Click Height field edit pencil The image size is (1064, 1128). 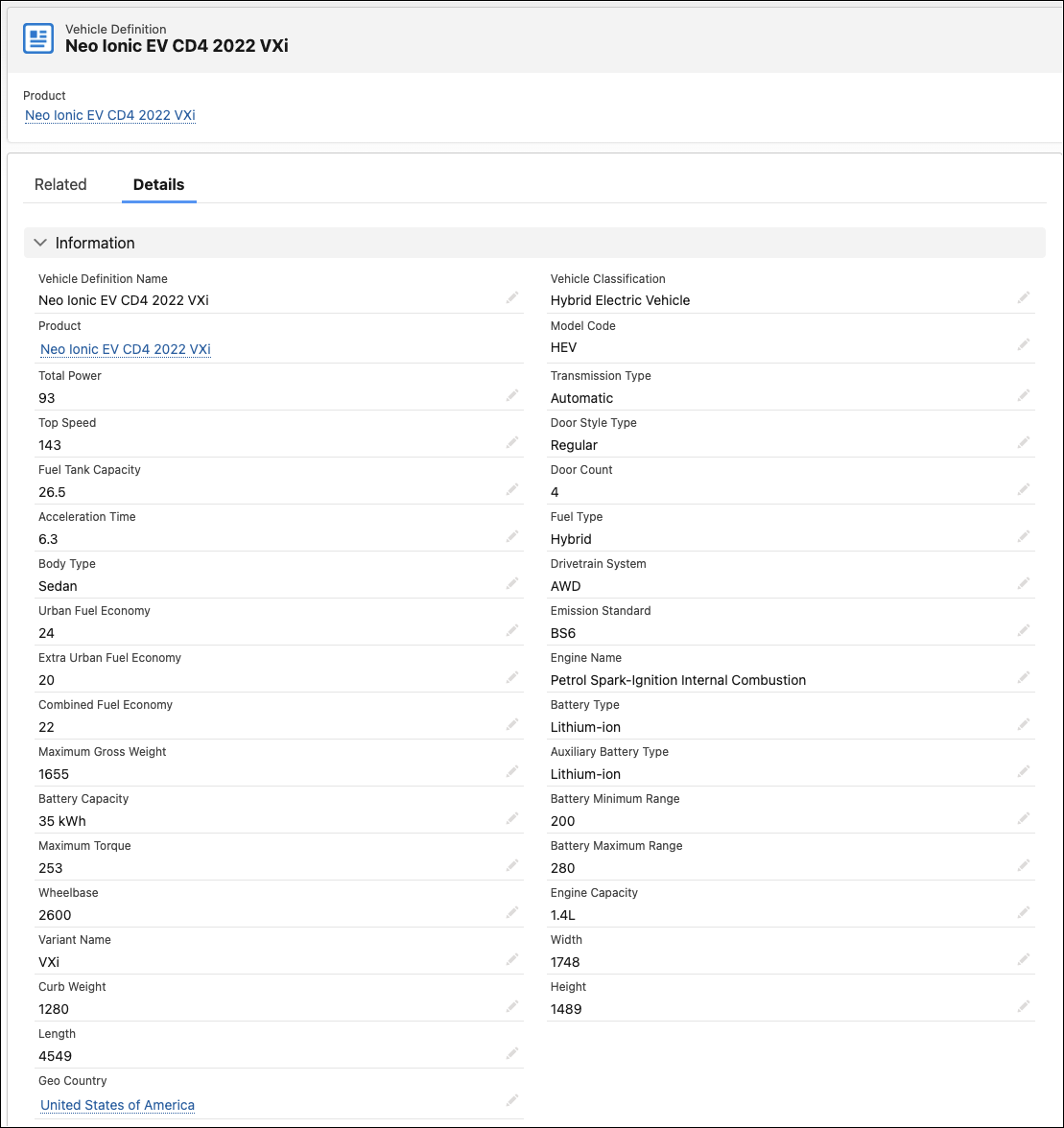[x=1024, y=1005]
